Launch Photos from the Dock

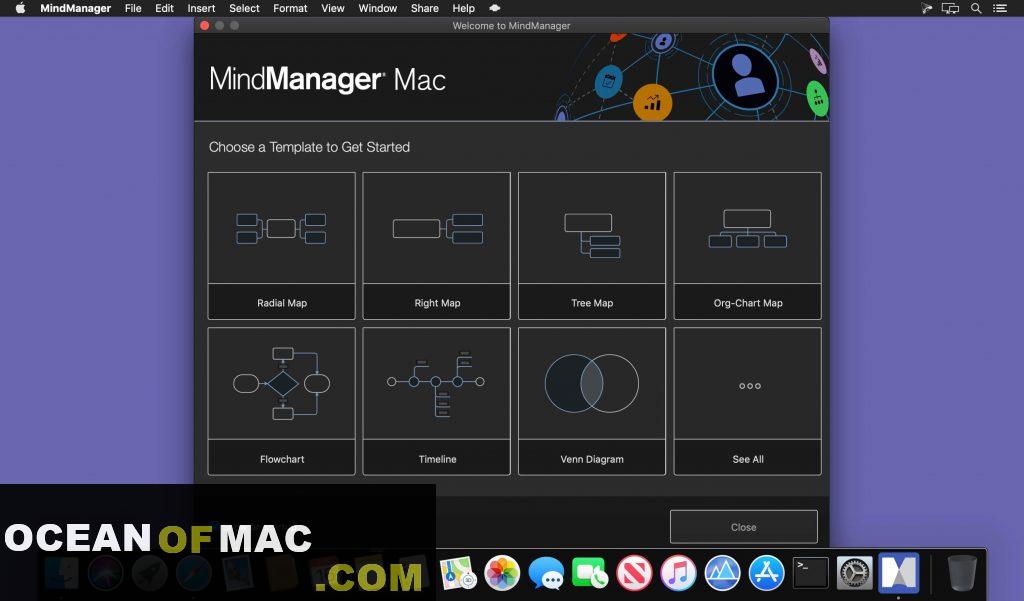tap(502, 573)
